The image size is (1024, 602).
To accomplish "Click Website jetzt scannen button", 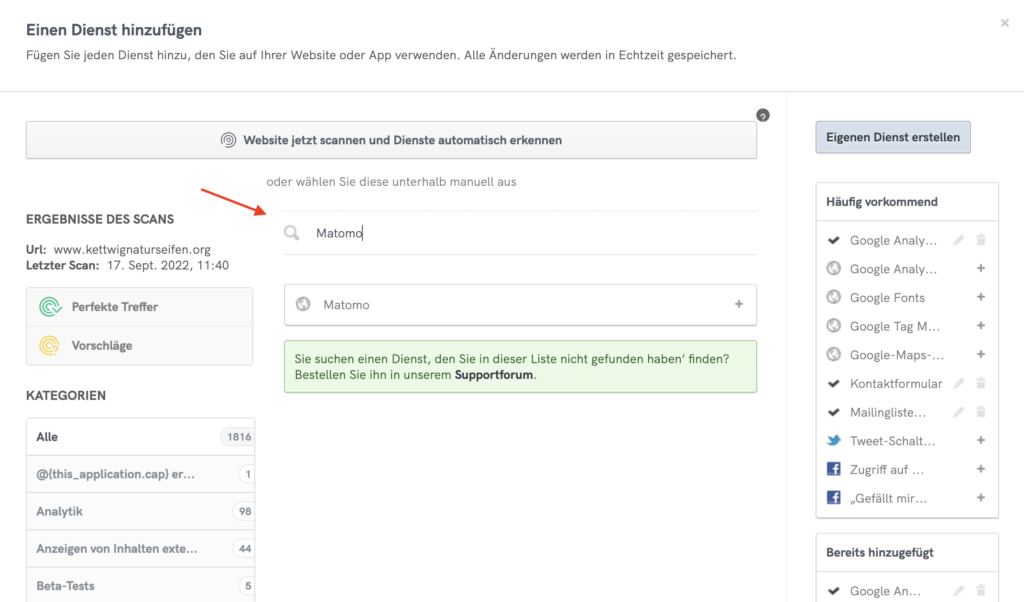I will tap(391, 141).
